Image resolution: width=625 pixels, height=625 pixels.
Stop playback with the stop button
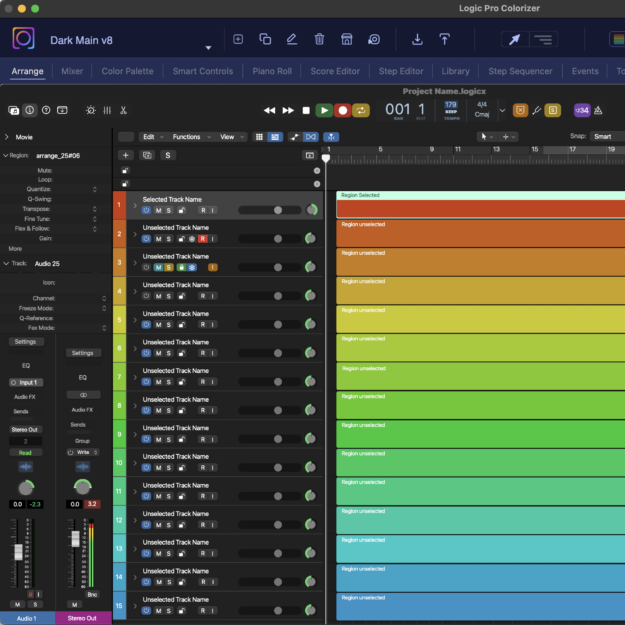(x=306, y=110)
